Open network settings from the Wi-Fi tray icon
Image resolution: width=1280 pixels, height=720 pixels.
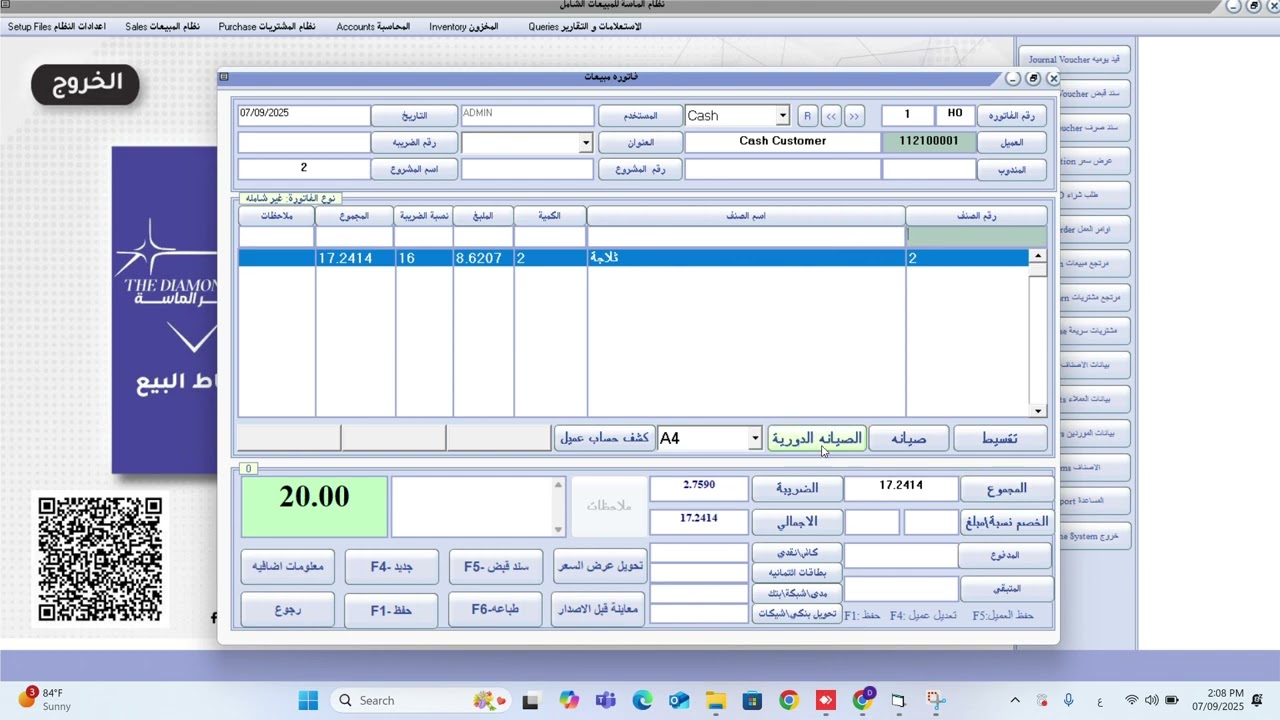(x=1132, y=700)
